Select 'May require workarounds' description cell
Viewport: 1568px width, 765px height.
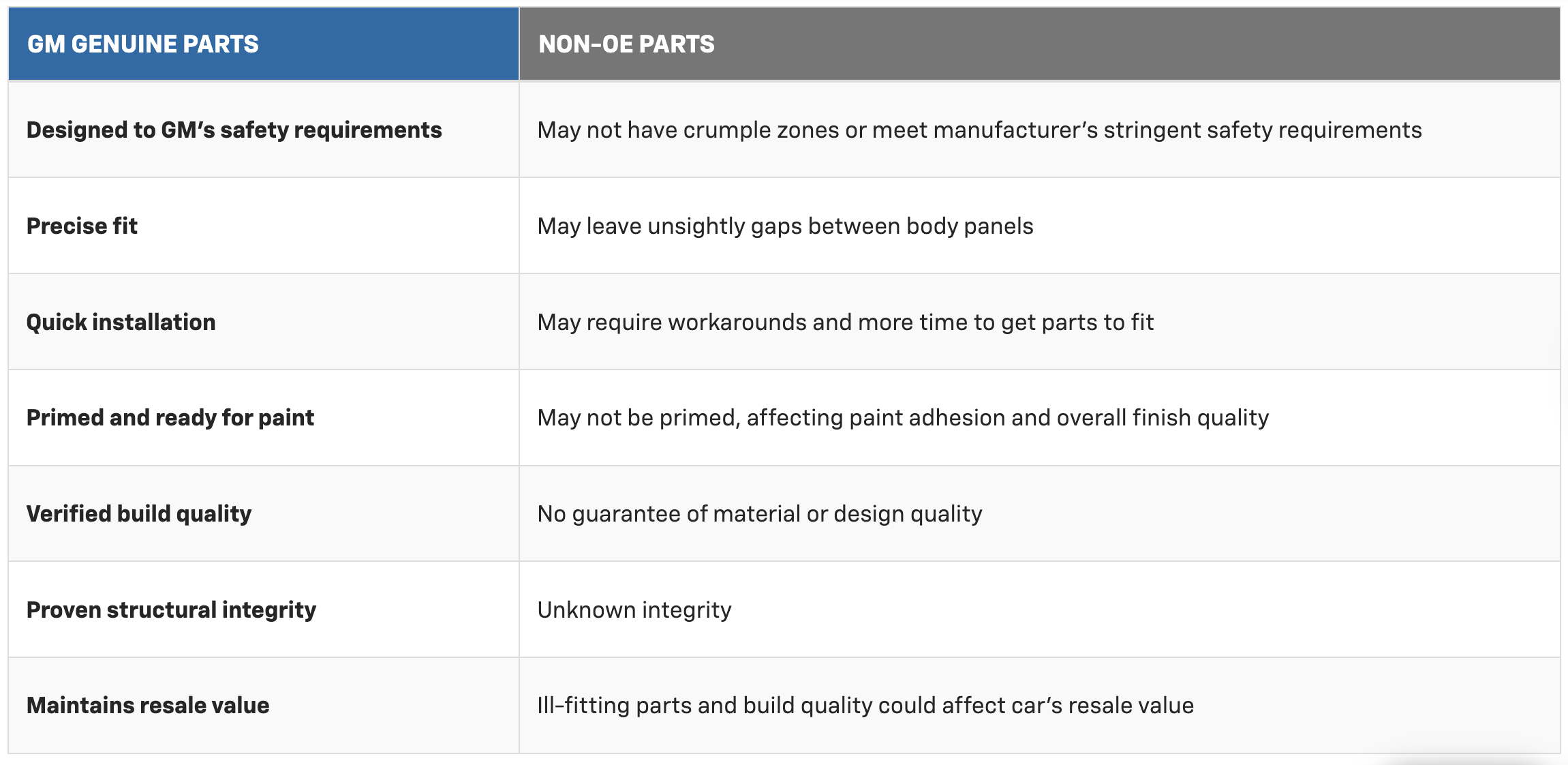click(x=845, y=322)
